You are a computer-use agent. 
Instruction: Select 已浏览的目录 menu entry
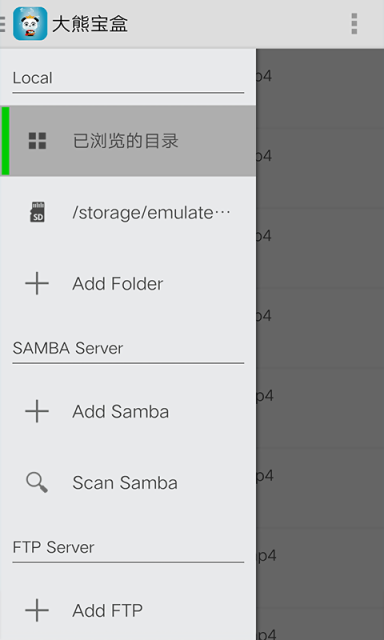128,141
